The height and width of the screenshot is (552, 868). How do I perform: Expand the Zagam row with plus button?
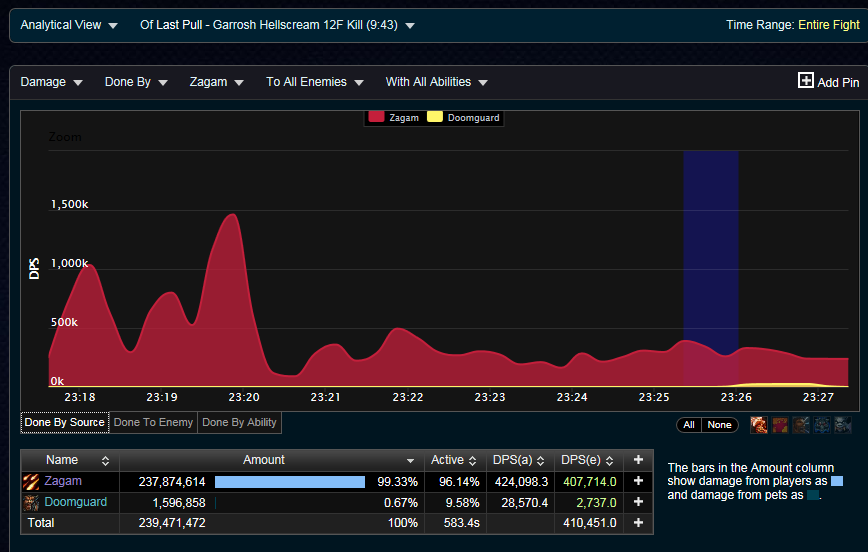638,481
